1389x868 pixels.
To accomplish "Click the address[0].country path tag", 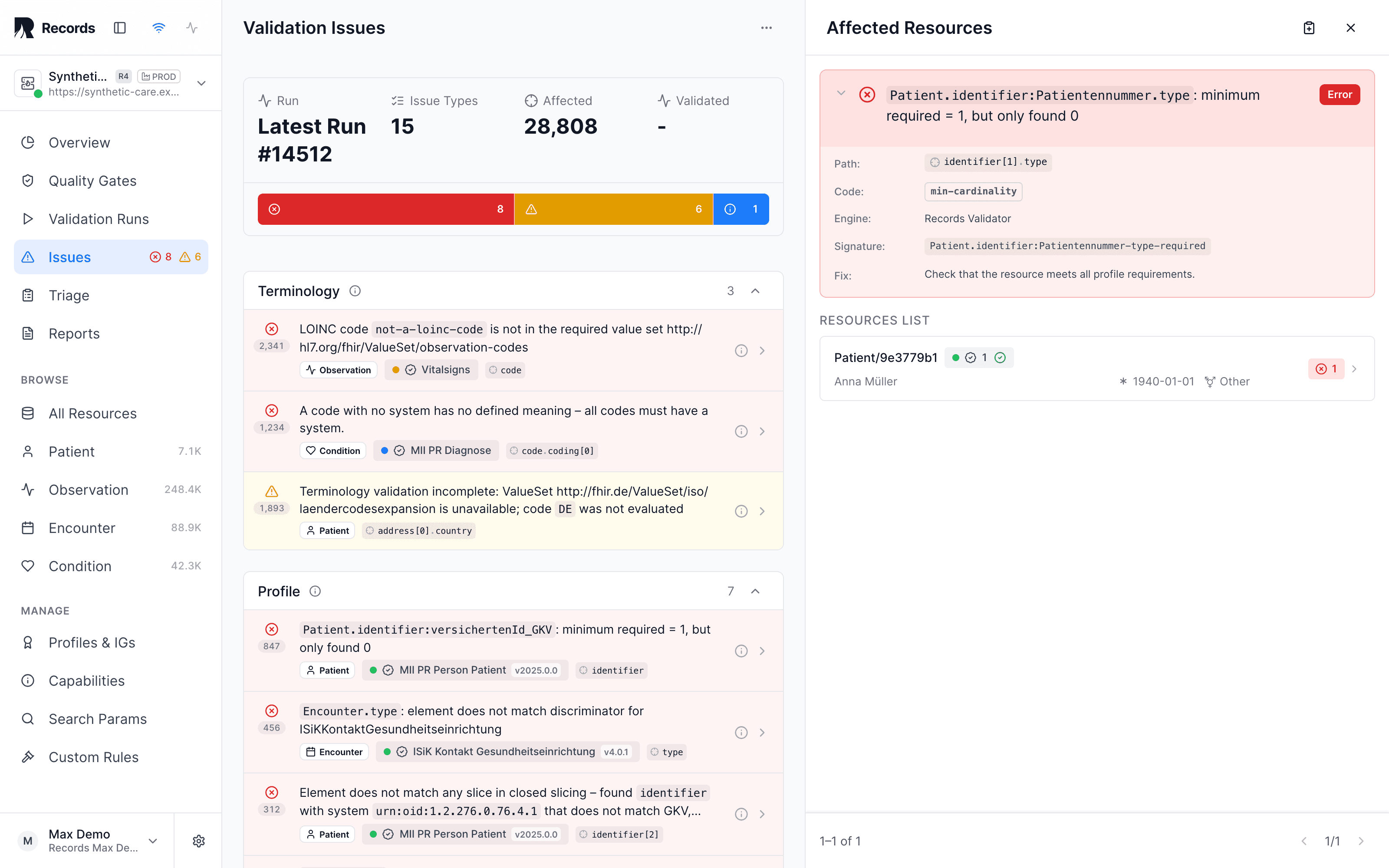I will (x=419, y=530).
